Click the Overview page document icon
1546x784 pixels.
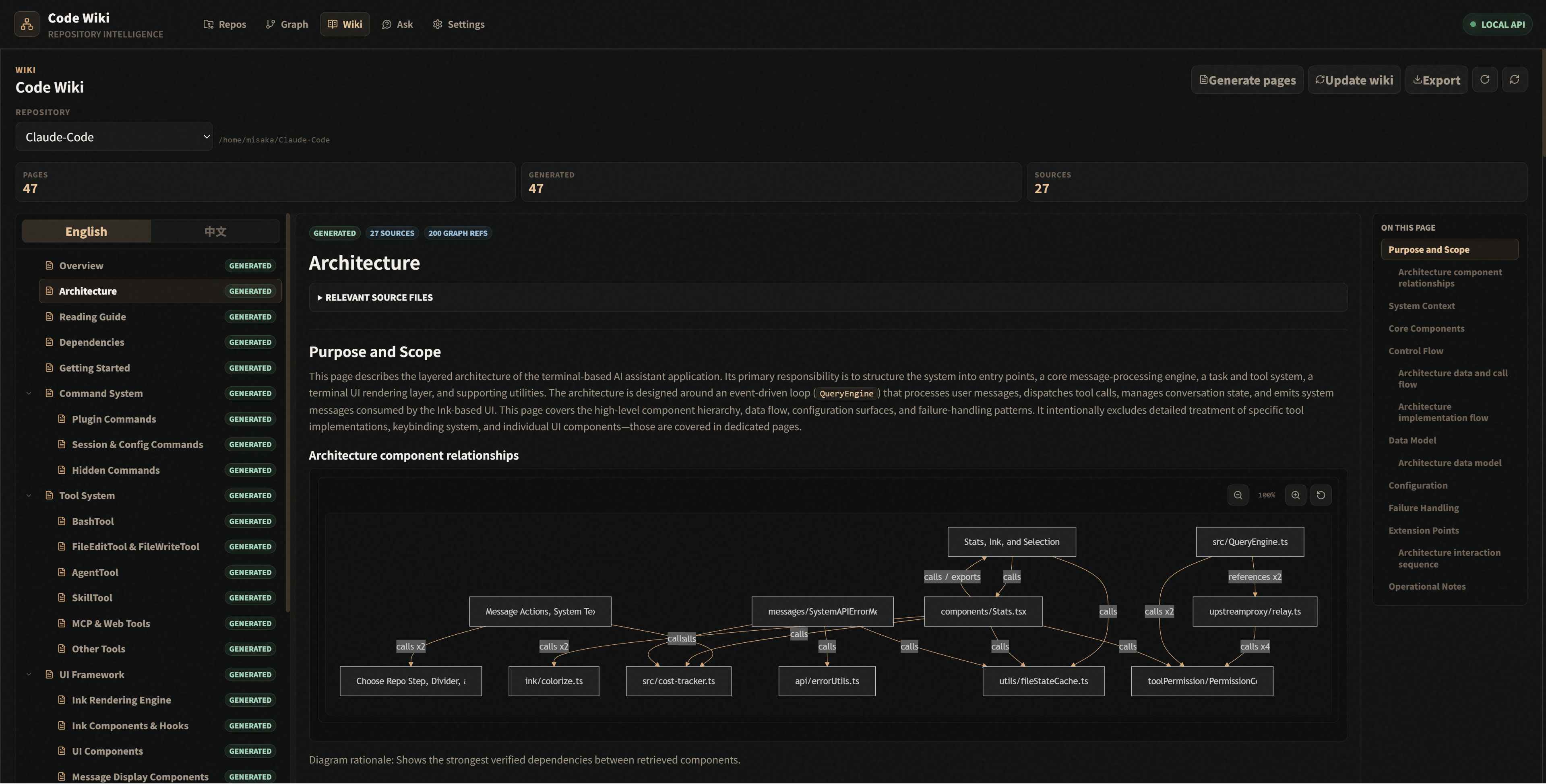click(x=49, y=265)
